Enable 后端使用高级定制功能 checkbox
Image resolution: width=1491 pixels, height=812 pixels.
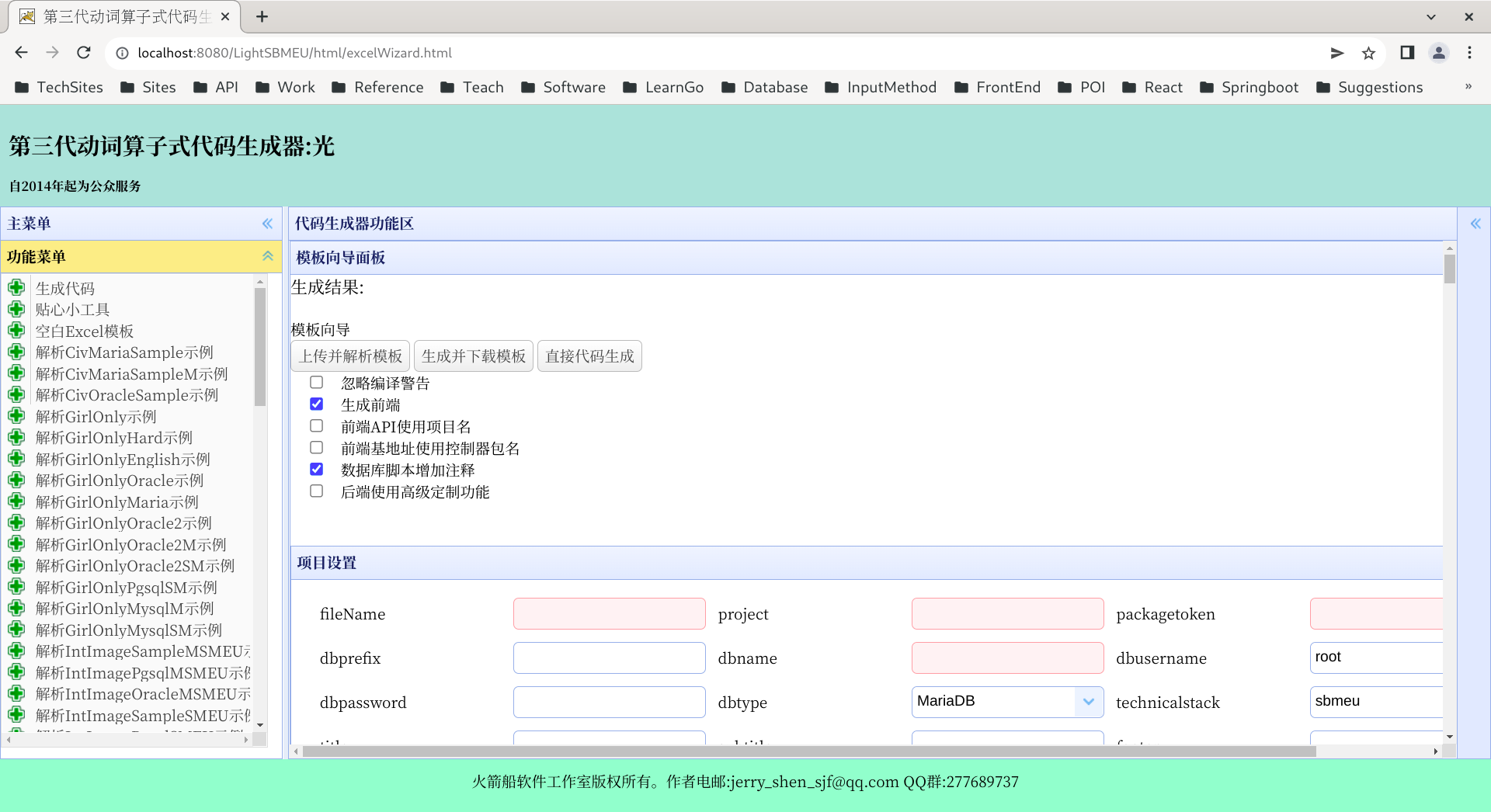pos(316,491)
